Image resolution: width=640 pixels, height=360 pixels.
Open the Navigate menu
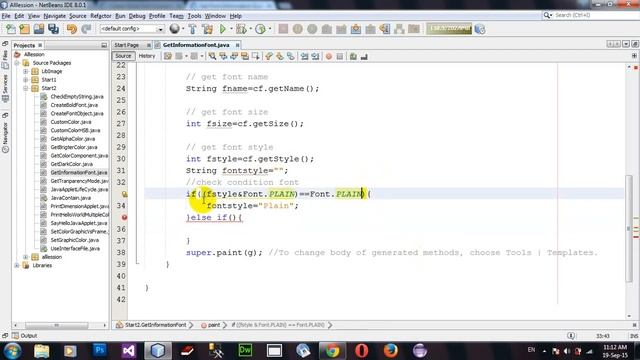click(55, 16)
